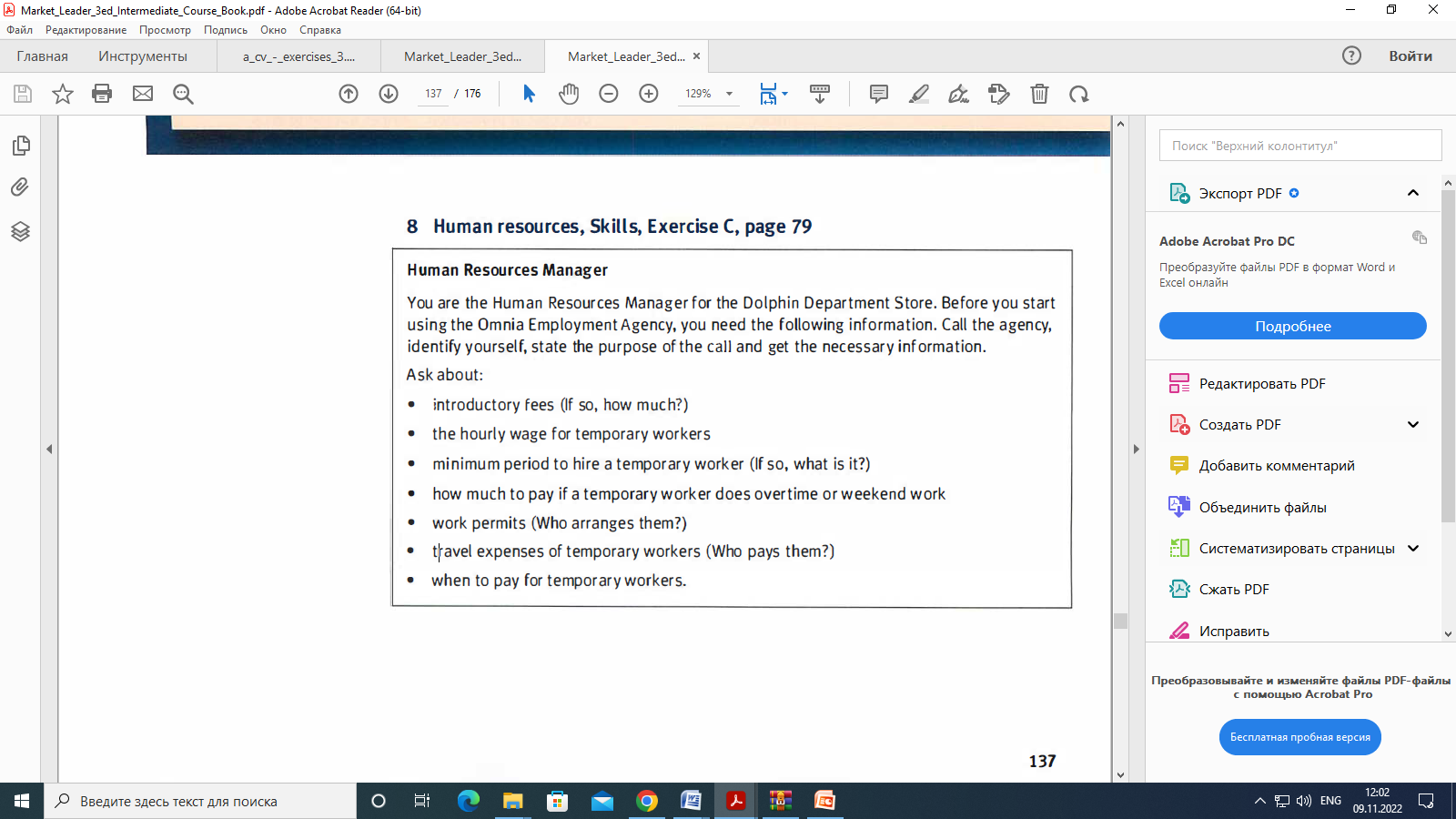Click the document vertical scrollbar thumb
Image resolution: width=1456 pixels, height=819 pixels.
tap(1121, 621)
